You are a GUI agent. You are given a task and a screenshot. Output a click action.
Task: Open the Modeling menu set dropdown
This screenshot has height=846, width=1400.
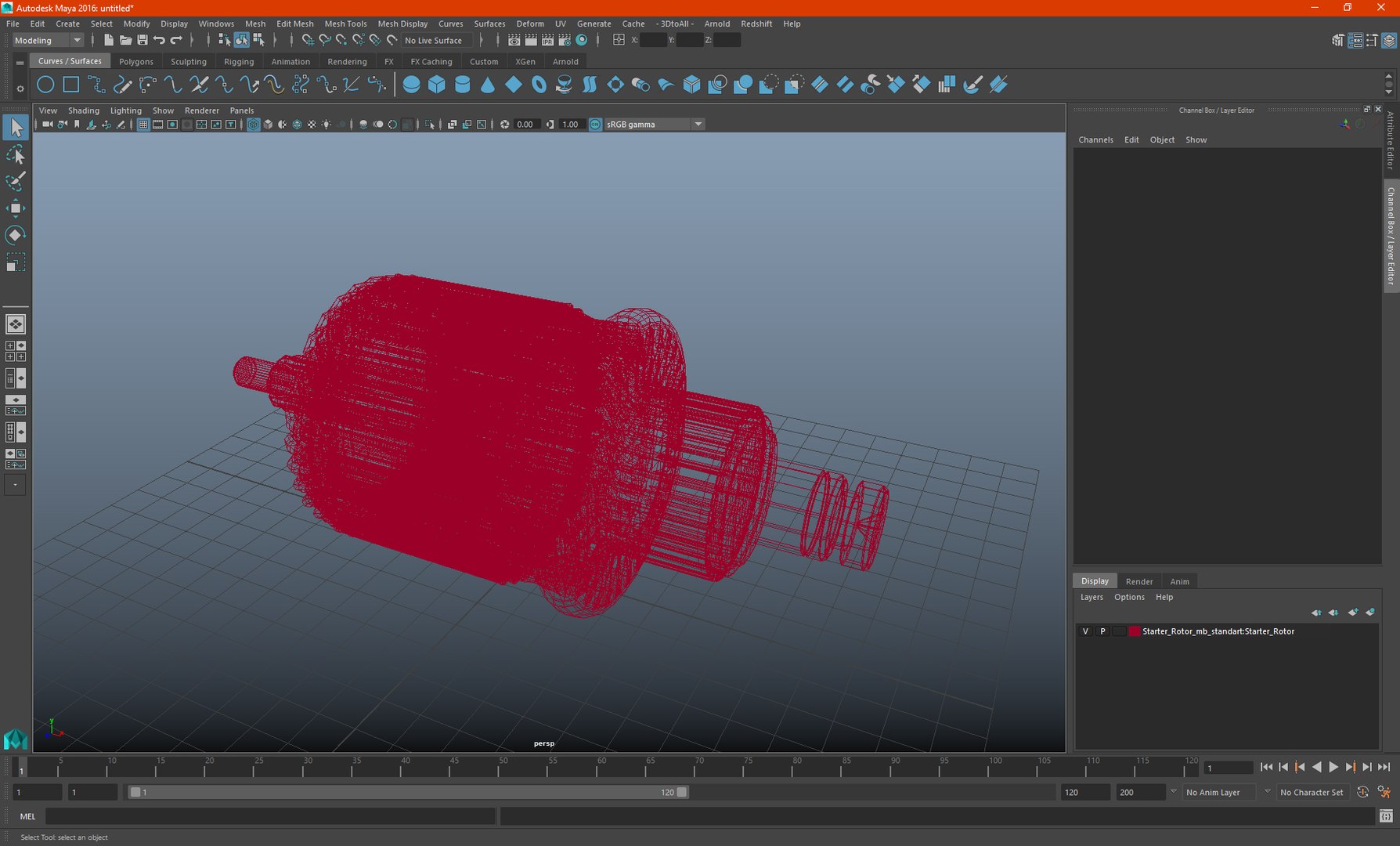tap(47, 40)
